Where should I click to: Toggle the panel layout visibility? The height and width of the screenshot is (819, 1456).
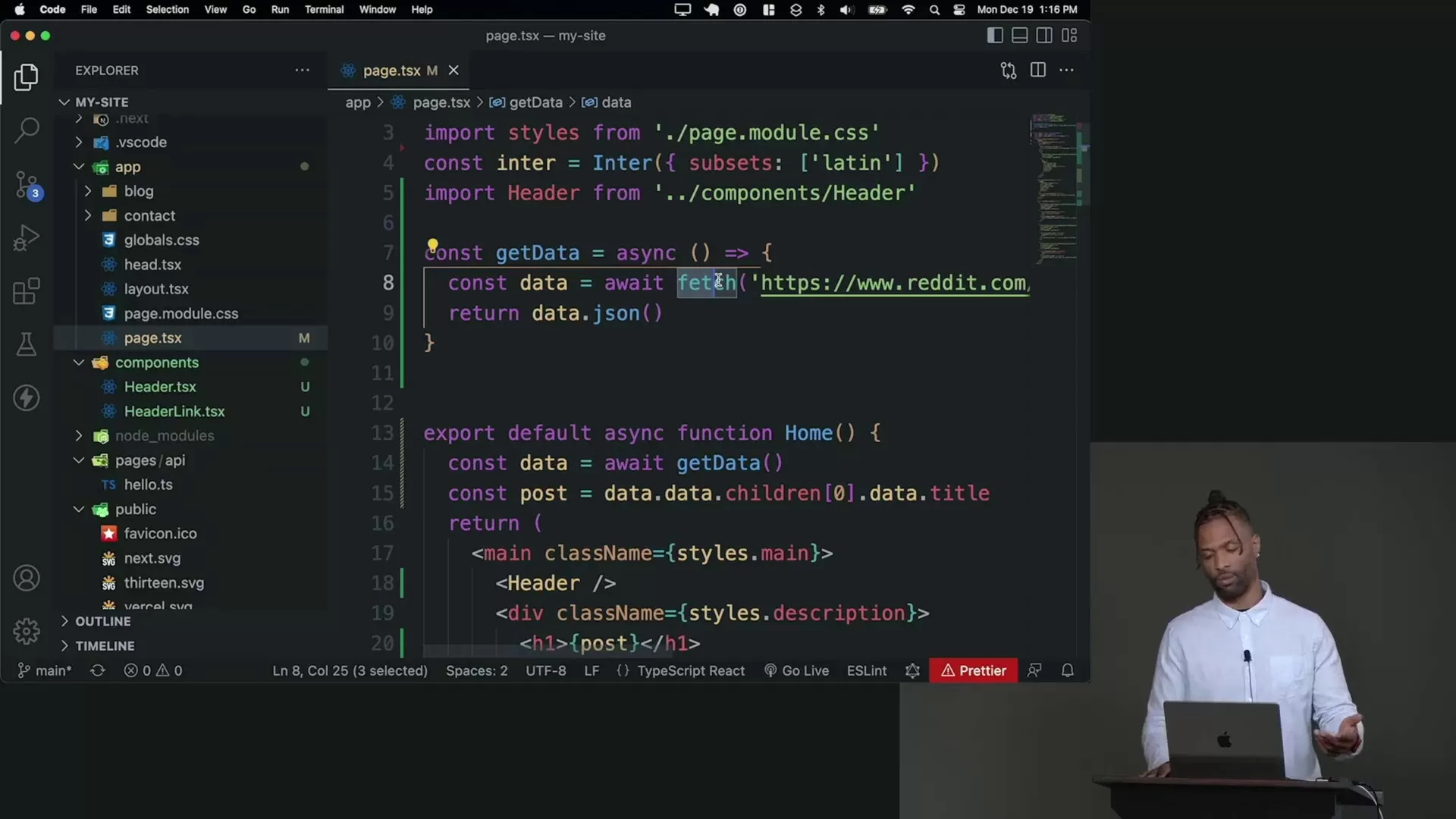(1019, 35)
